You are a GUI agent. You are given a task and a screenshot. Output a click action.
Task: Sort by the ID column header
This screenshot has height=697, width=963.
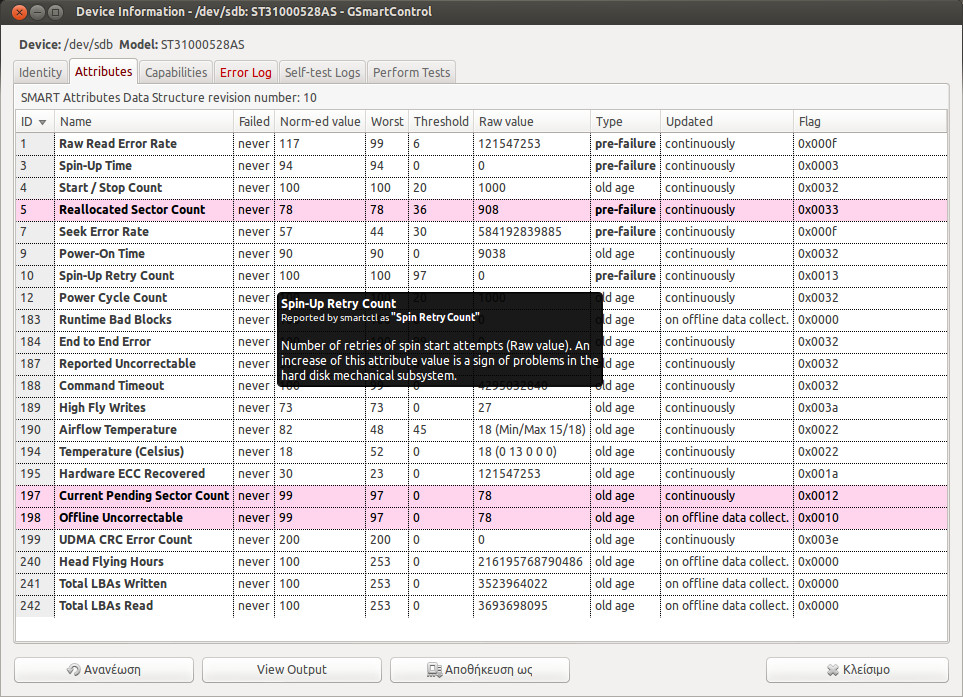(x=35, y=122)
